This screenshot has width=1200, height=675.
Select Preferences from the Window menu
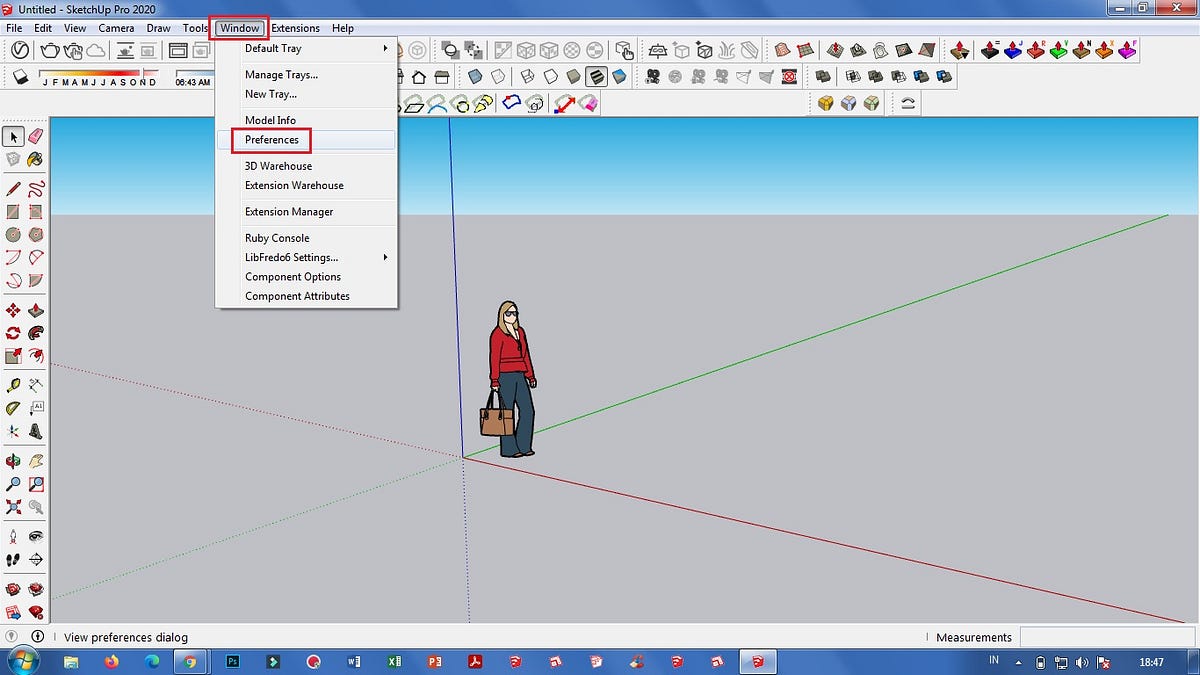[272, 140]
